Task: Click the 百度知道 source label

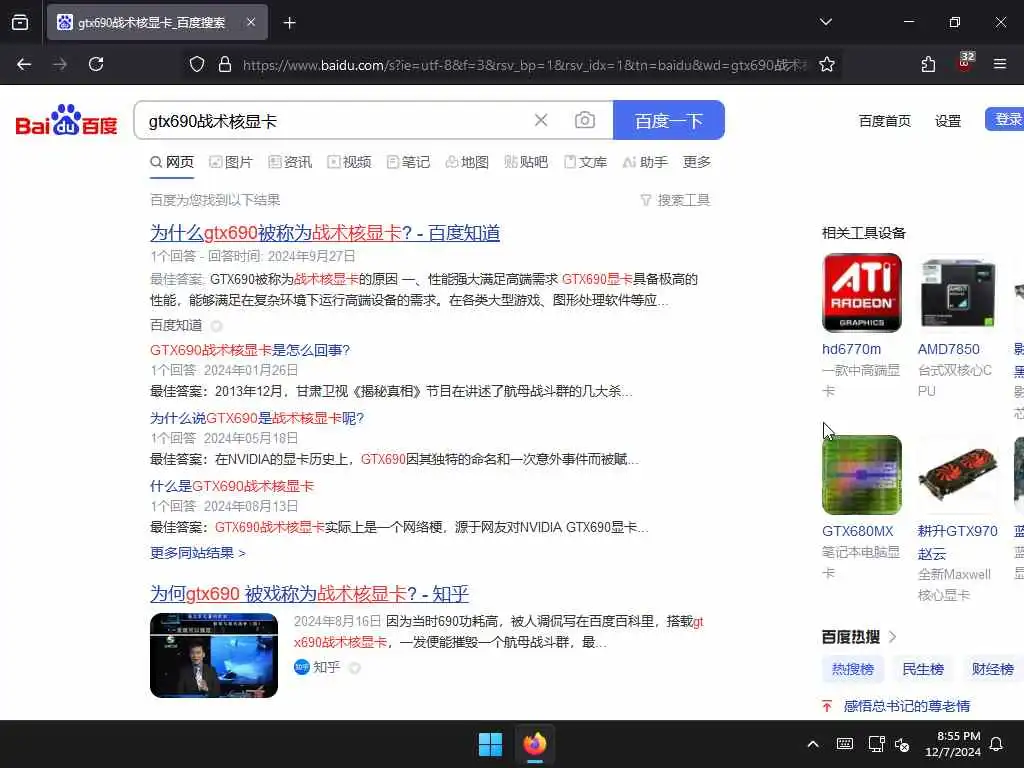Action: 176,325
